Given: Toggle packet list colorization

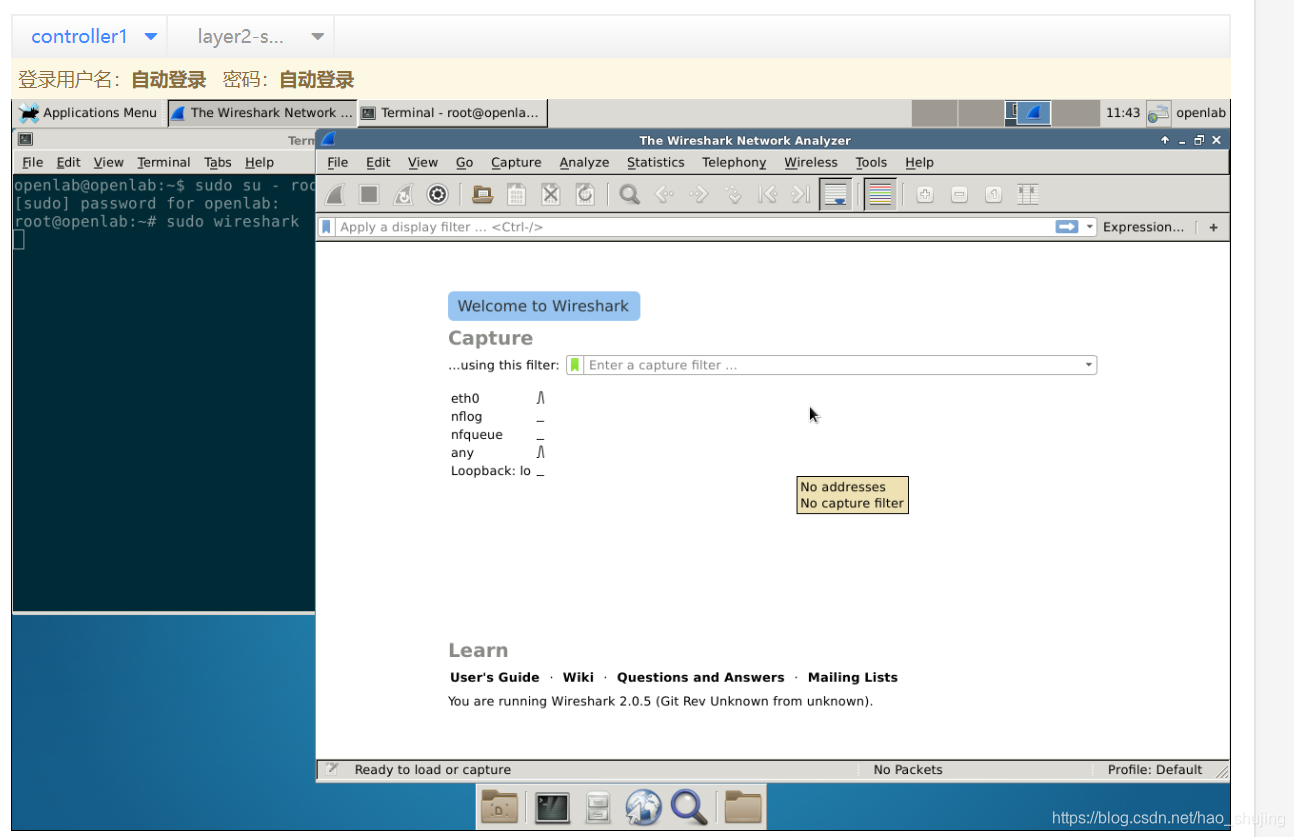Looking at the screenshot, I should [x=880, y=194].
